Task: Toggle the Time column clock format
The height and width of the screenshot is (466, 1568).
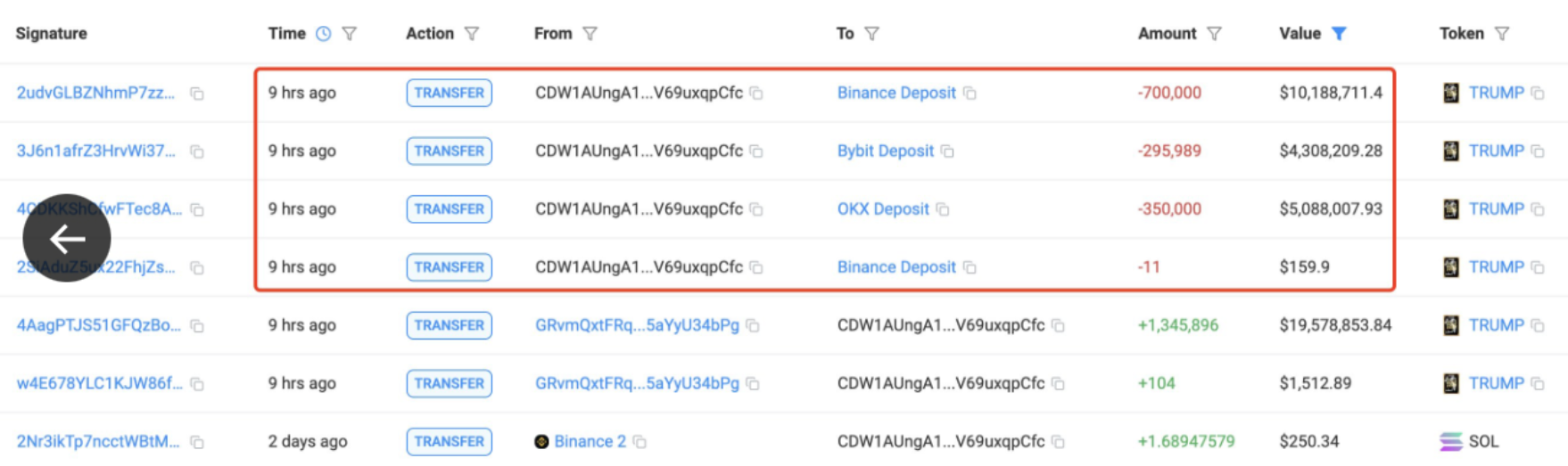Action: (323, 34)
